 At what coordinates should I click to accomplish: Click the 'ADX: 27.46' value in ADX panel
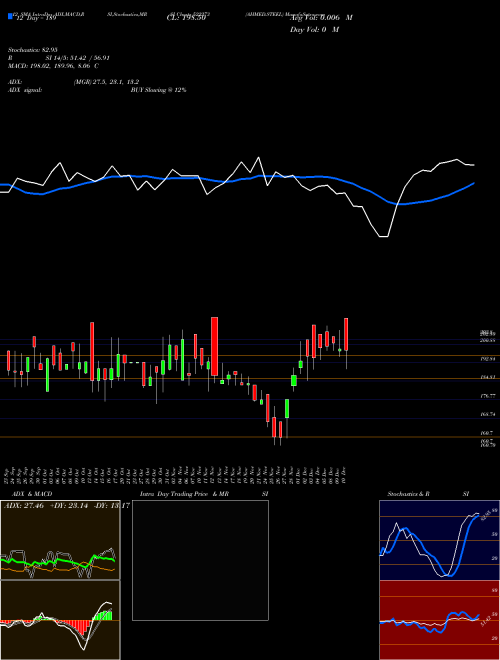pyautogui.click(x=24, y=506)
